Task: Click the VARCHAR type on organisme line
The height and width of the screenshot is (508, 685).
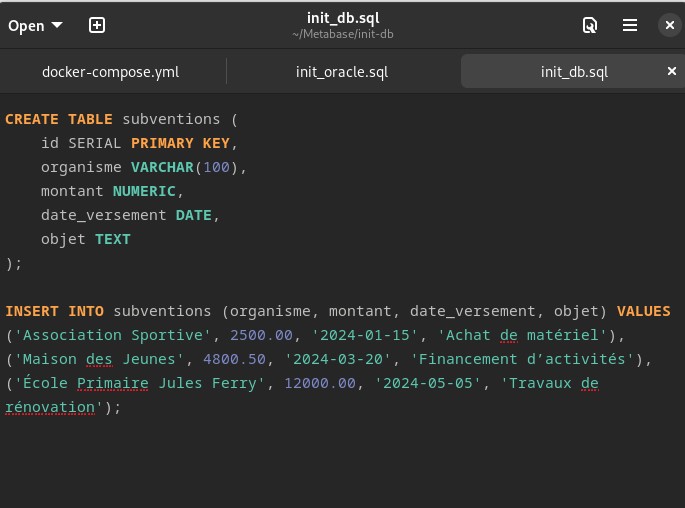Action: 160,167
